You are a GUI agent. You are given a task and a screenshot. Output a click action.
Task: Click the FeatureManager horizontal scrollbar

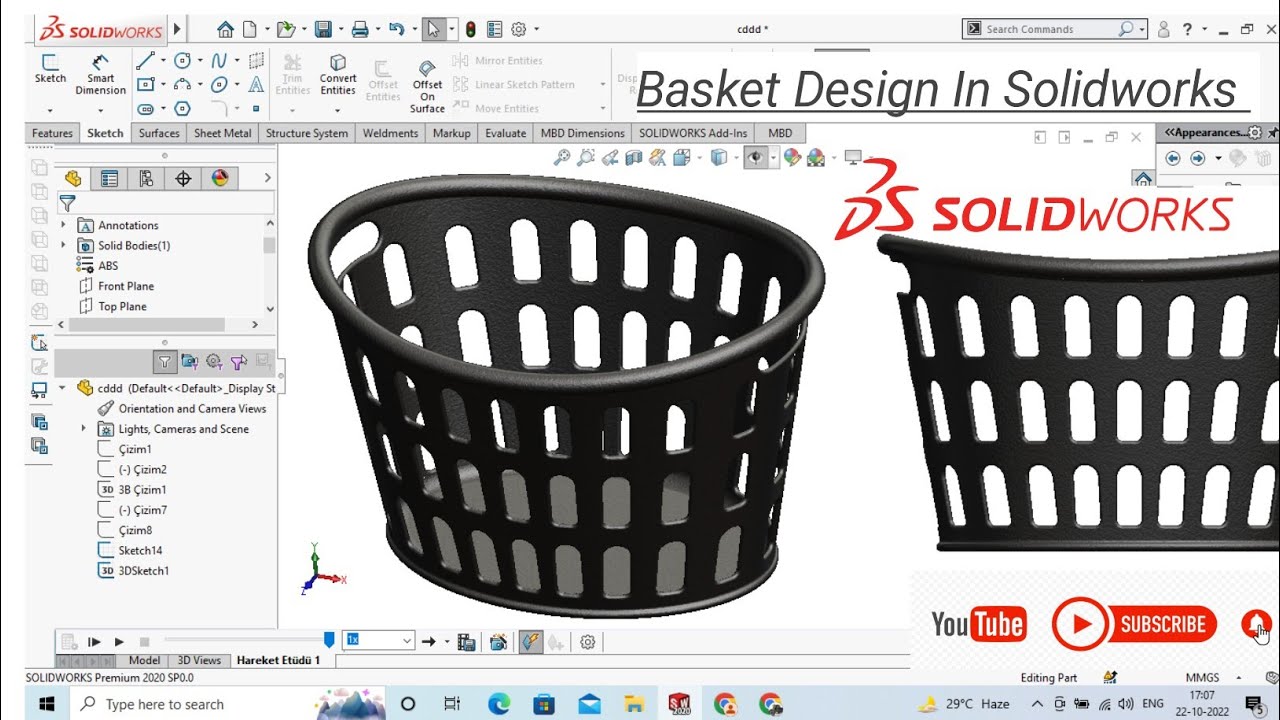click(x=145, y=325)
